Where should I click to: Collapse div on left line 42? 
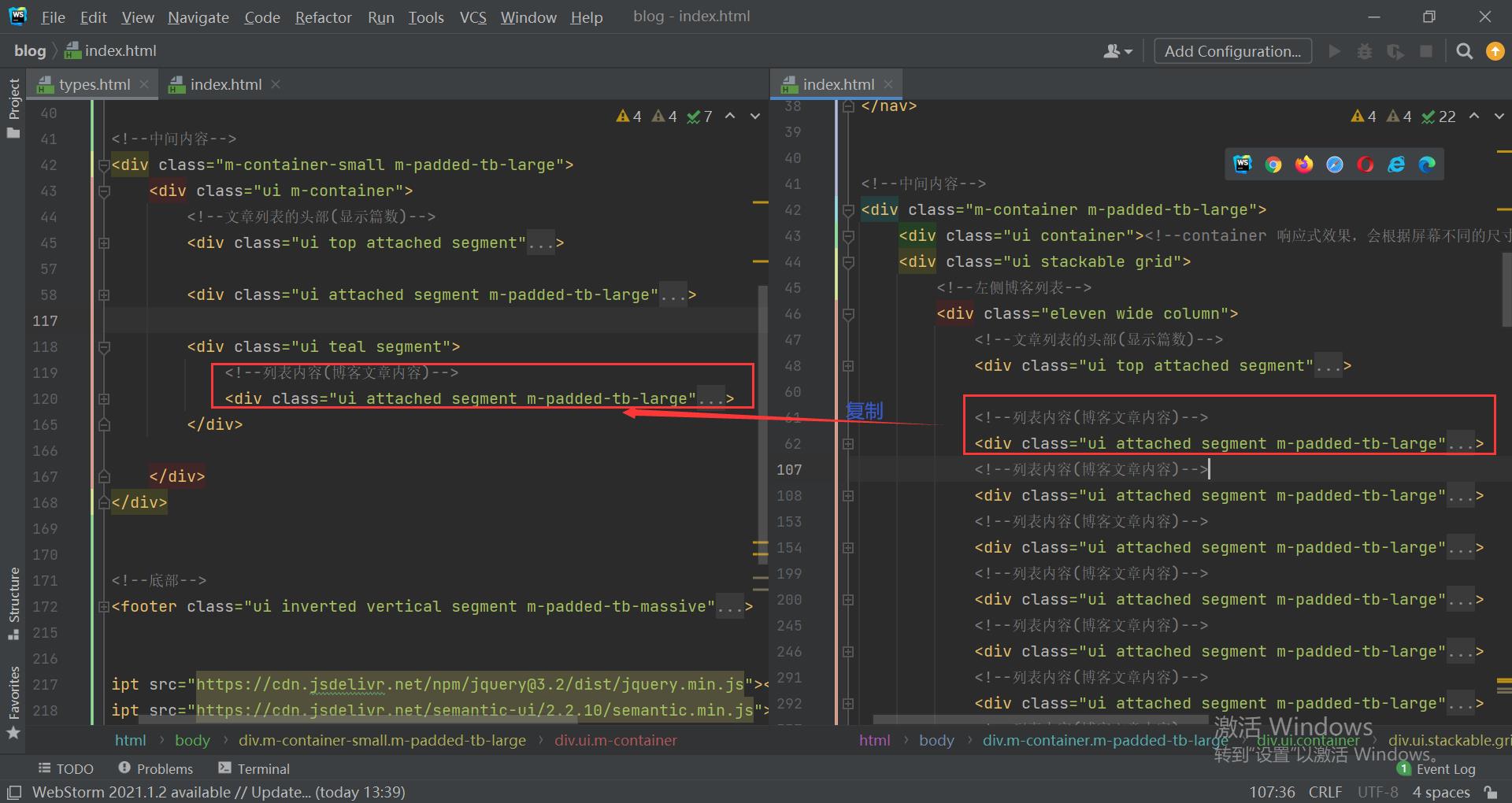[103, 165]
